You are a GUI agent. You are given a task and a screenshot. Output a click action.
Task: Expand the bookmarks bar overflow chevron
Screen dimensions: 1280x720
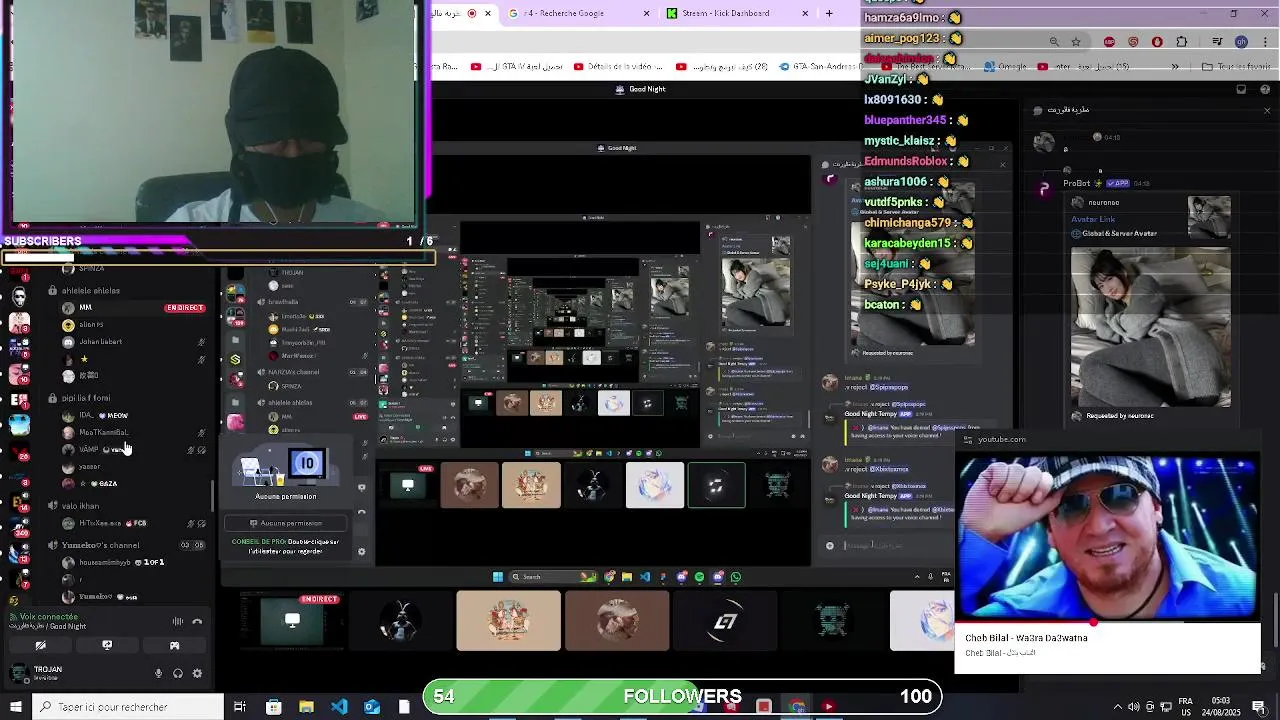pos(1175,67)
